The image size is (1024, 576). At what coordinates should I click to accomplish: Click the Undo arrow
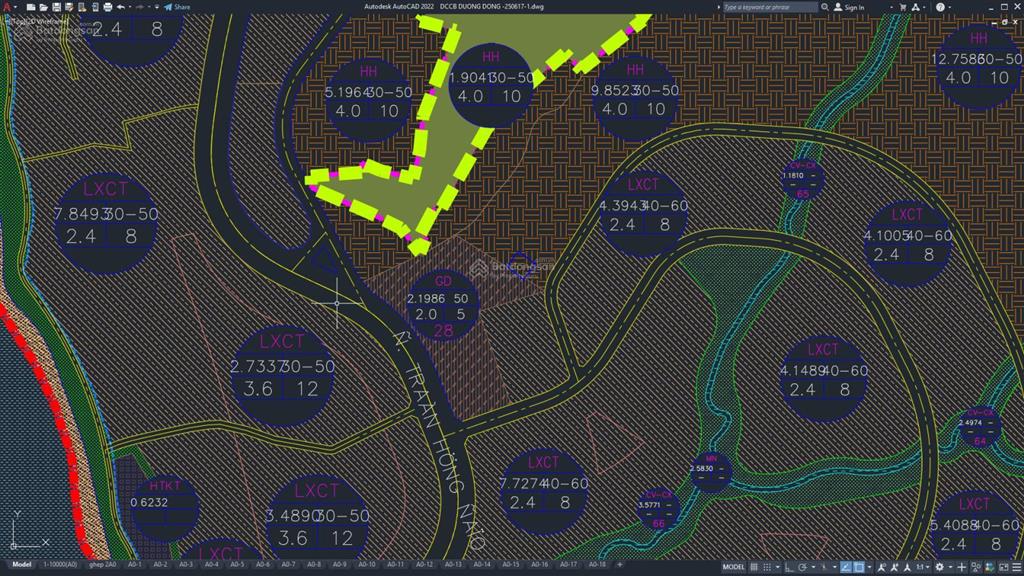pos(121,7)
